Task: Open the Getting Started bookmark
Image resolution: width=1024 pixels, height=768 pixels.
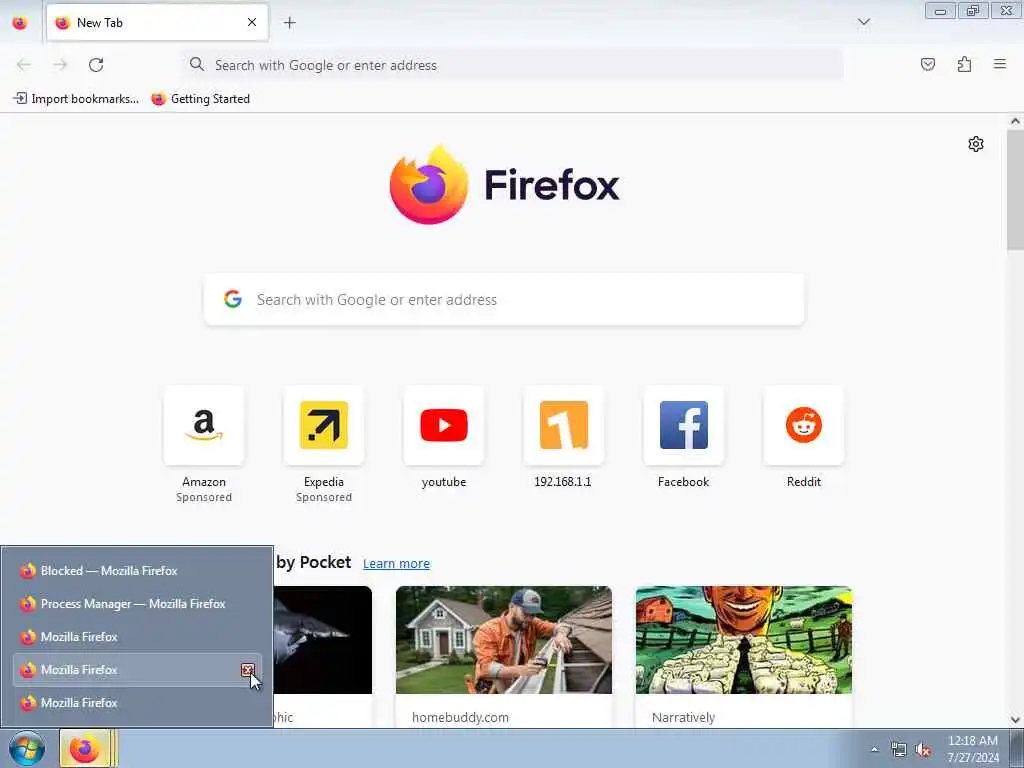Action: point(200,99)
